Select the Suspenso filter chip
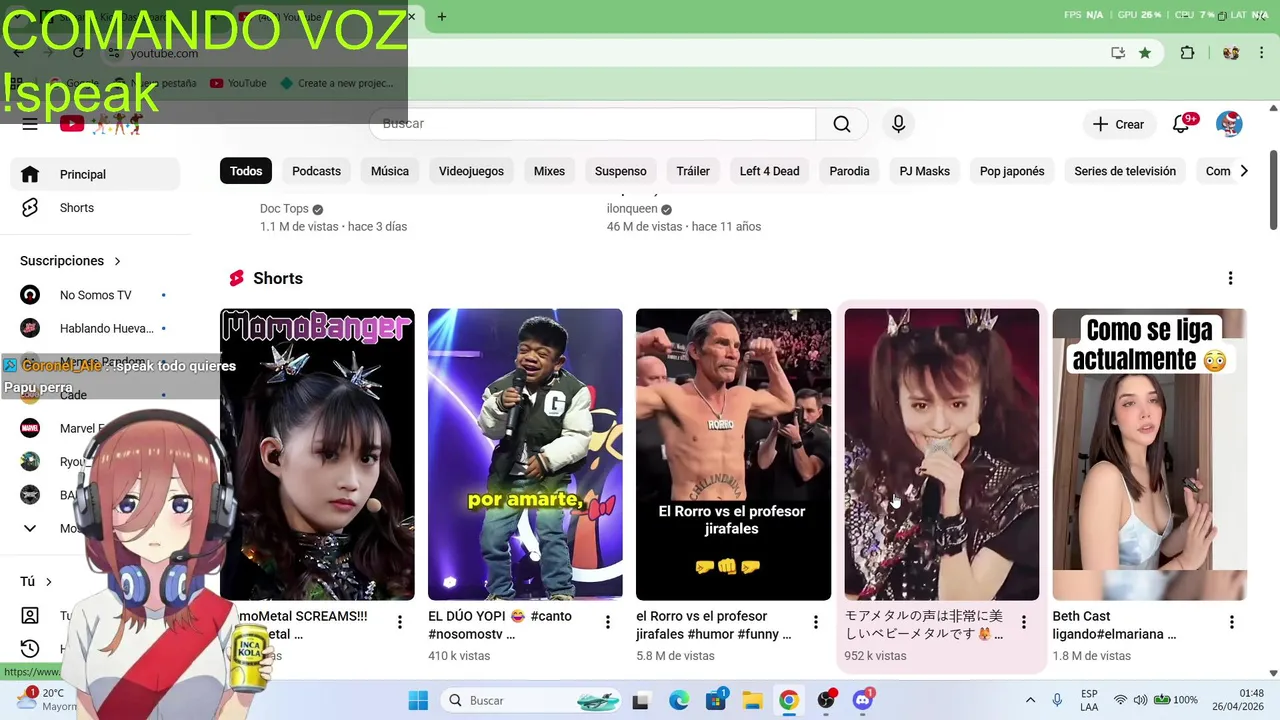This screenshot has width=1280, height=720. tap(620, 171)
